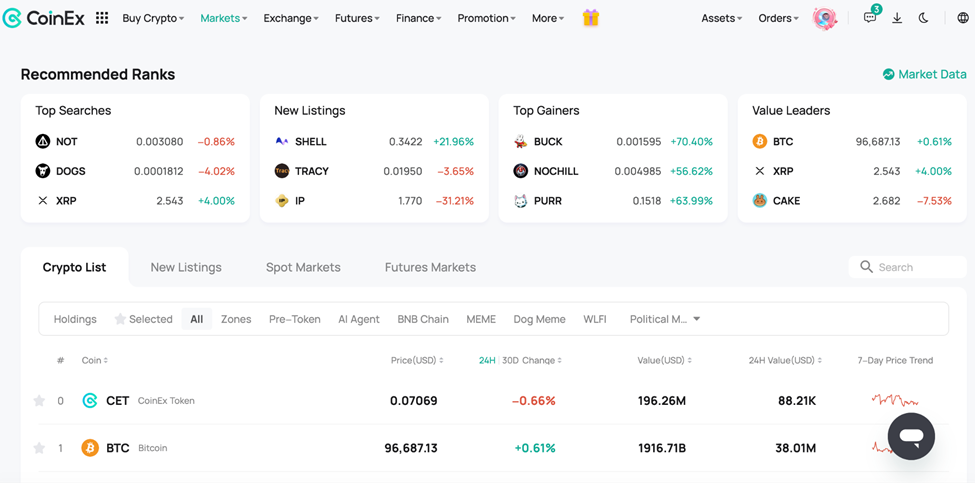The image size is (975, 483).
Task: Sort by Coin column header
Action: pos(95,360)
